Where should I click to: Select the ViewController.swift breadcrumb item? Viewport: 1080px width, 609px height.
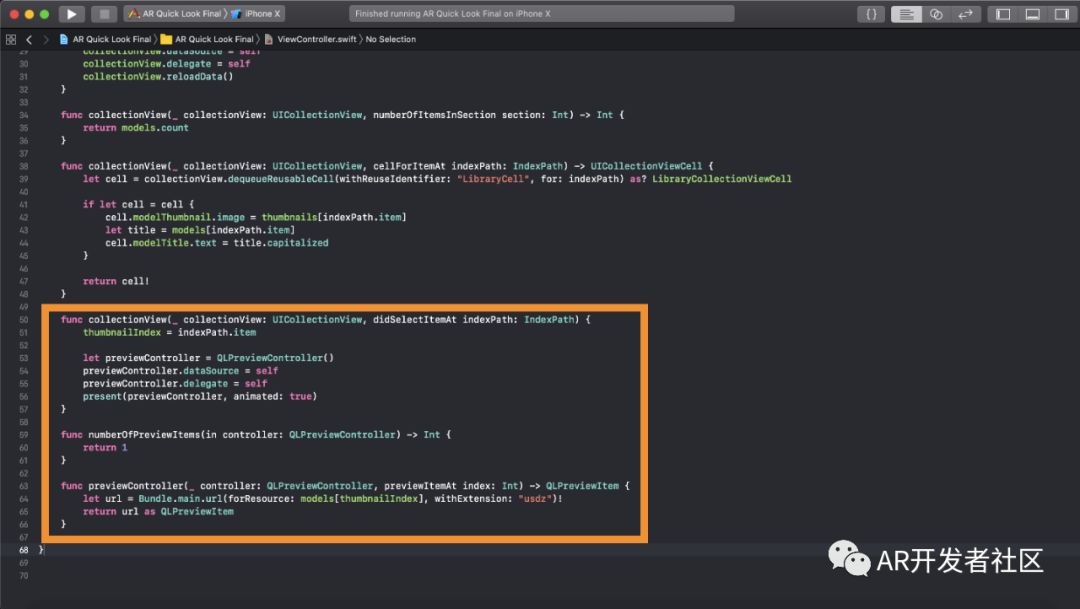click(316, 39)
